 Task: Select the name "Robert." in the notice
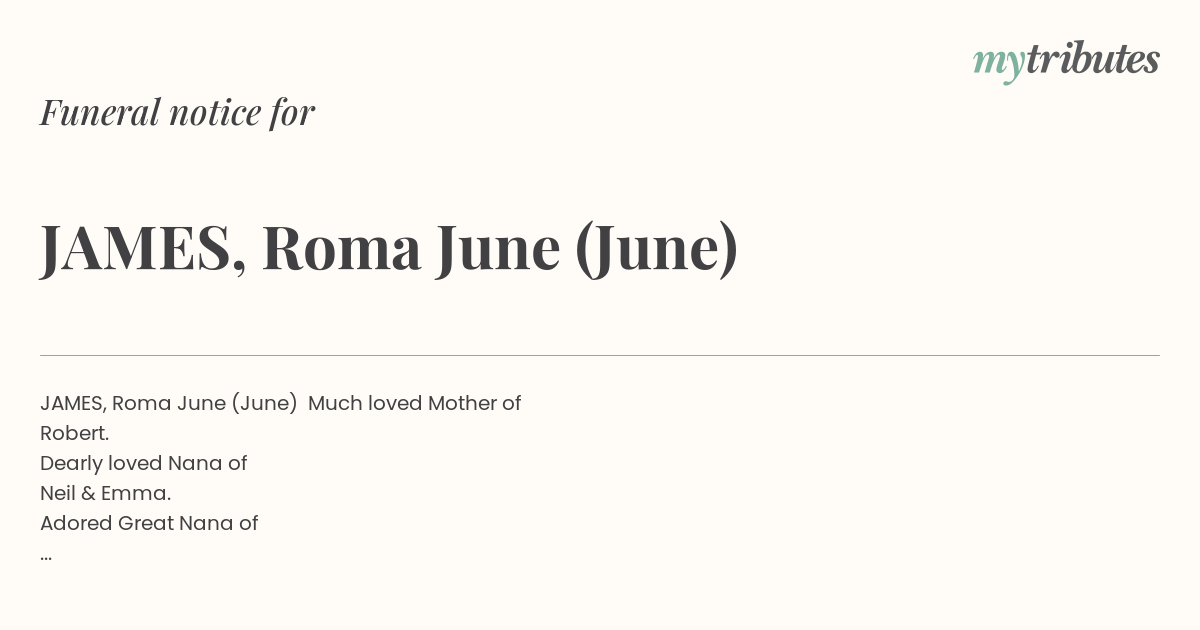point(75,433)
